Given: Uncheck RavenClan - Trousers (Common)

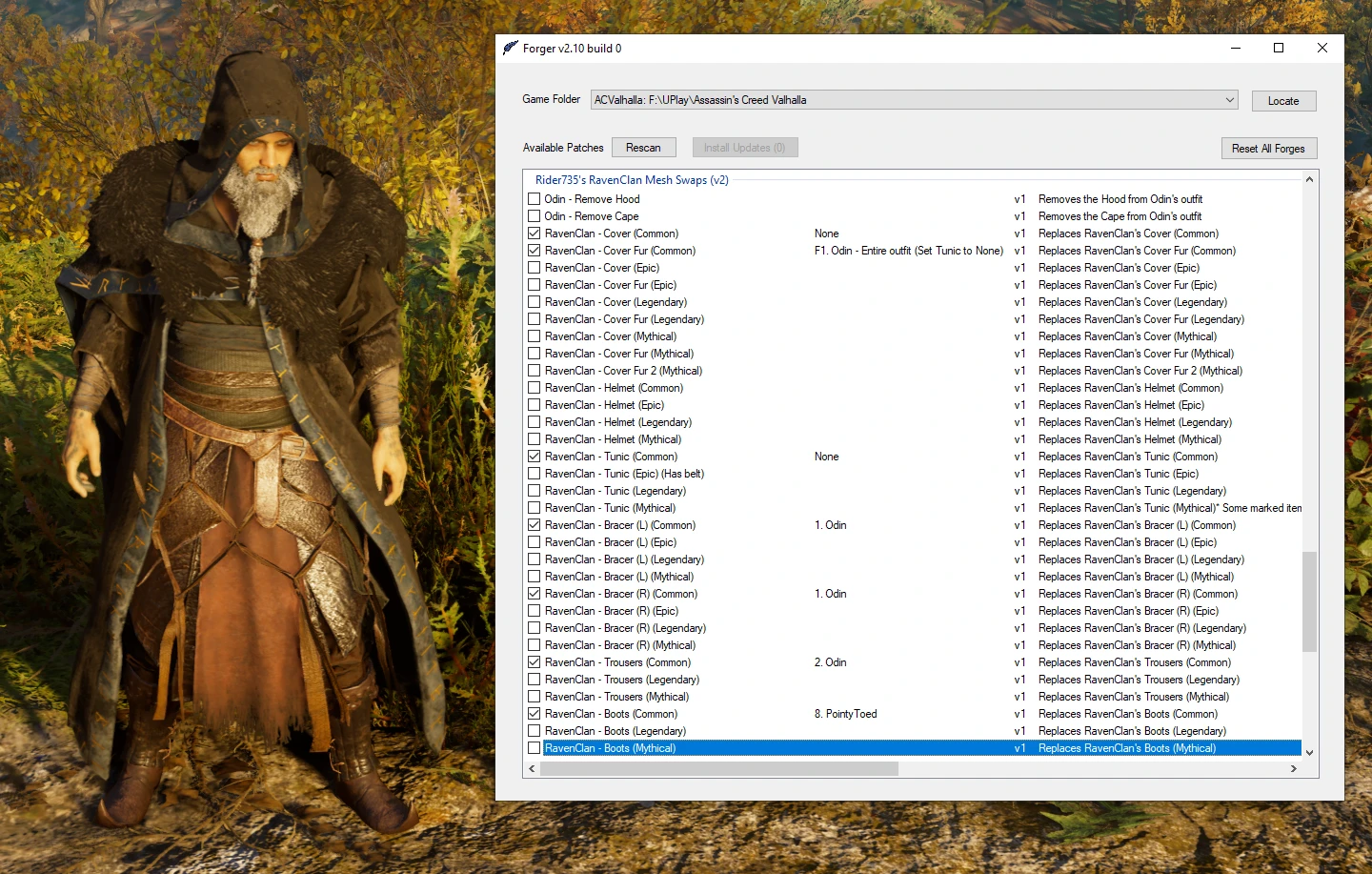Looking at the screenshot, I should [535, 662].
